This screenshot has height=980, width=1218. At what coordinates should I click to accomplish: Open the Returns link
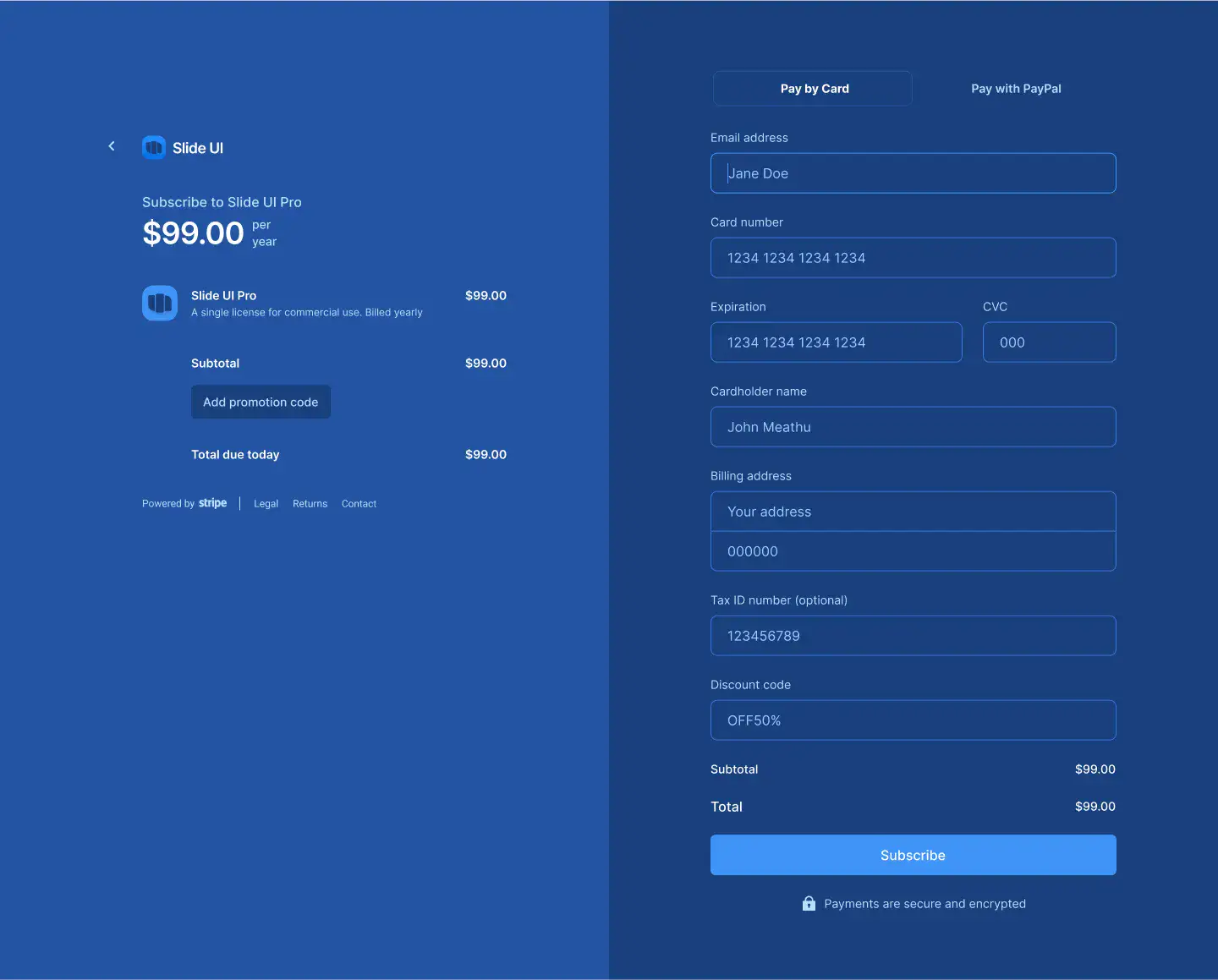(x=310, y=504)
